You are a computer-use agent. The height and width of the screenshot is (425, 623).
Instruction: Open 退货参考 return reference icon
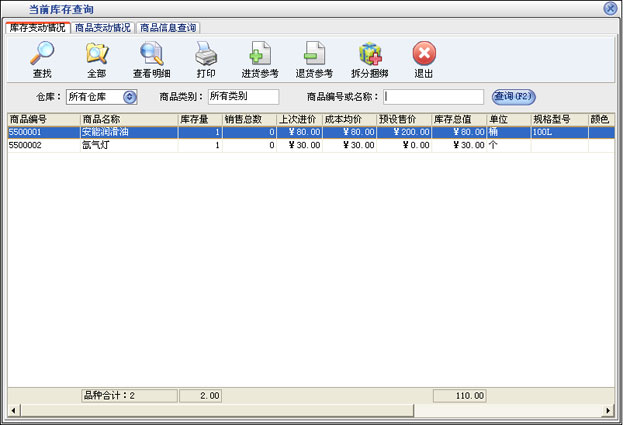coord(314,54)
